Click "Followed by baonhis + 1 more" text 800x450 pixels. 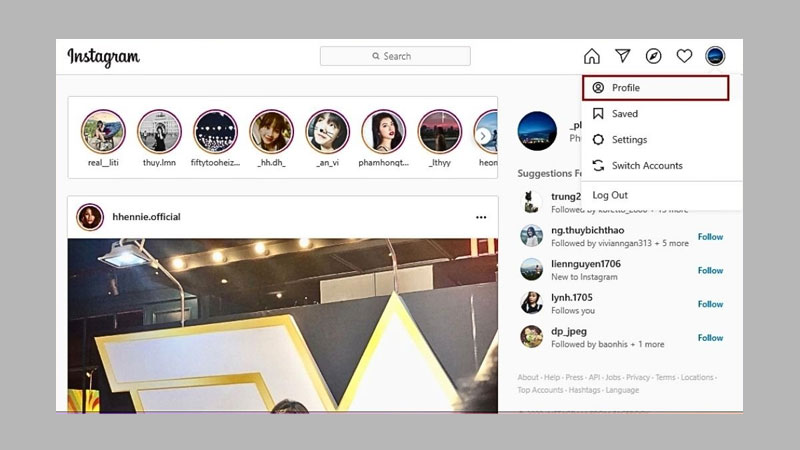[x=608, y=344]
